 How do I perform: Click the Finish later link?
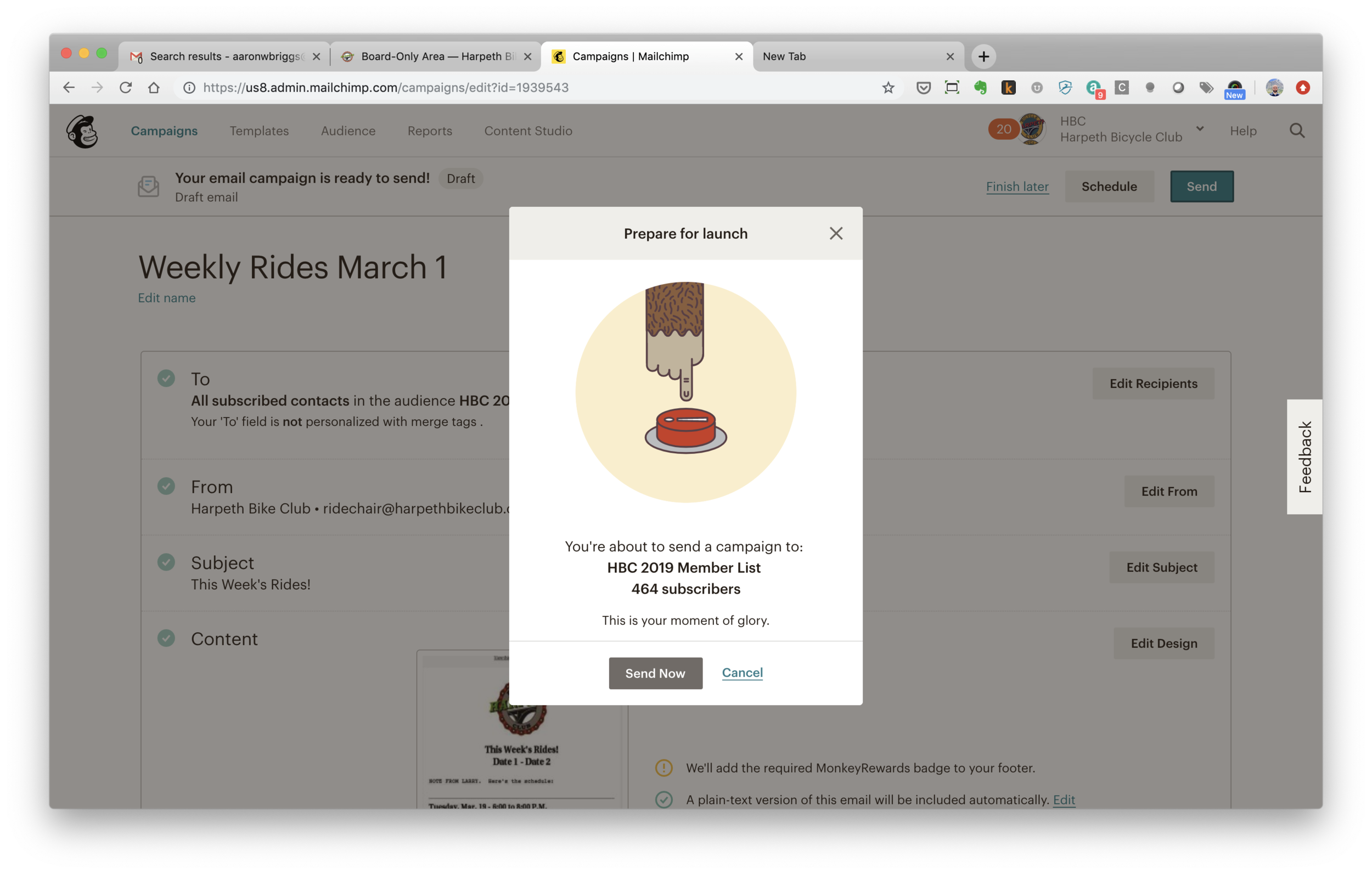pos(1017,187)
